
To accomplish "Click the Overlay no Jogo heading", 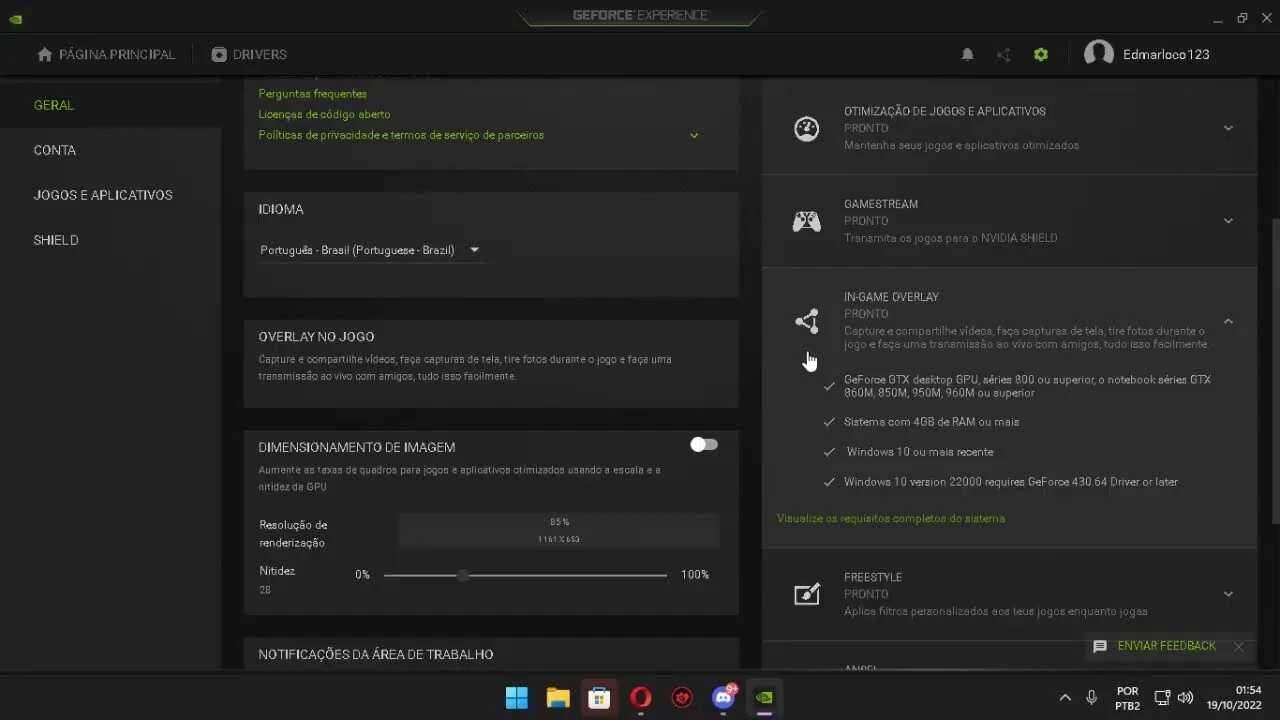I will point(316,337).
